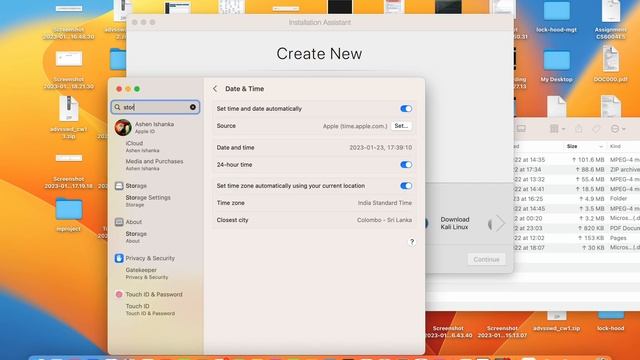Open Media and Purchases result
The image size is (640, 360).
[154, 164]
